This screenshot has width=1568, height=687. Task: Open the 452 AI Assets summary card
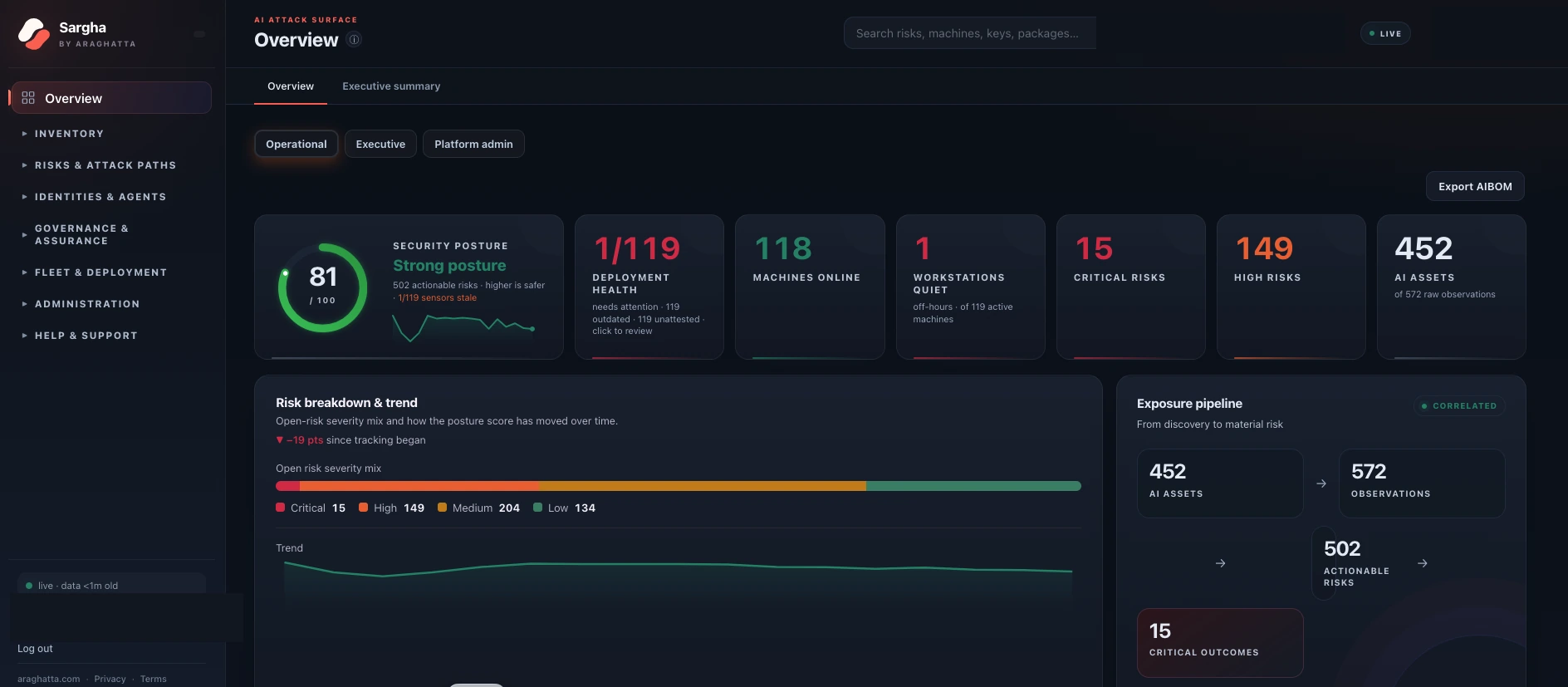tap(1451, 287)
